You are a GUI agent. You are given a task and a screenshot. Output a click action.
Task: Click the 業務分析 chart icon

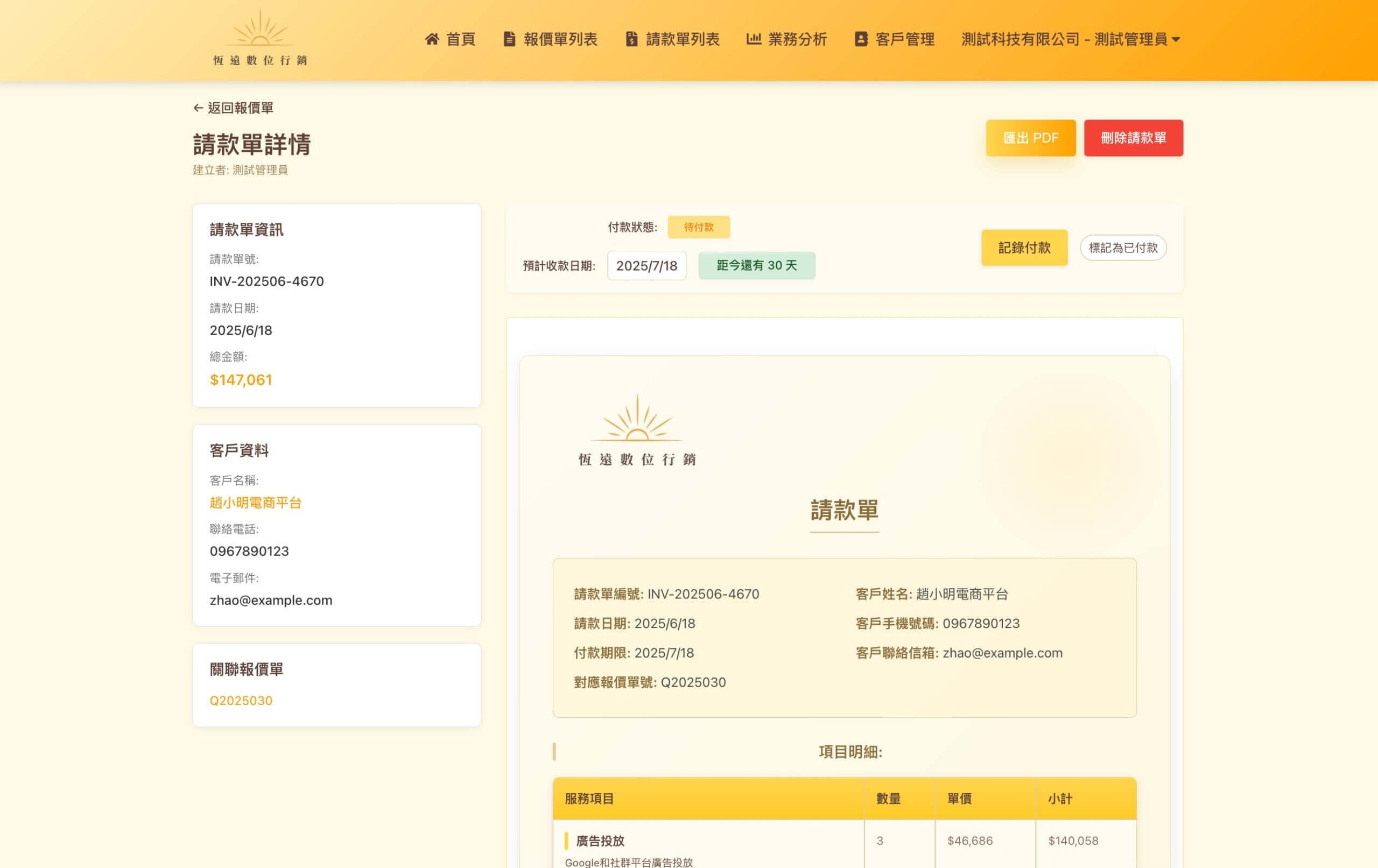(753, 39)
